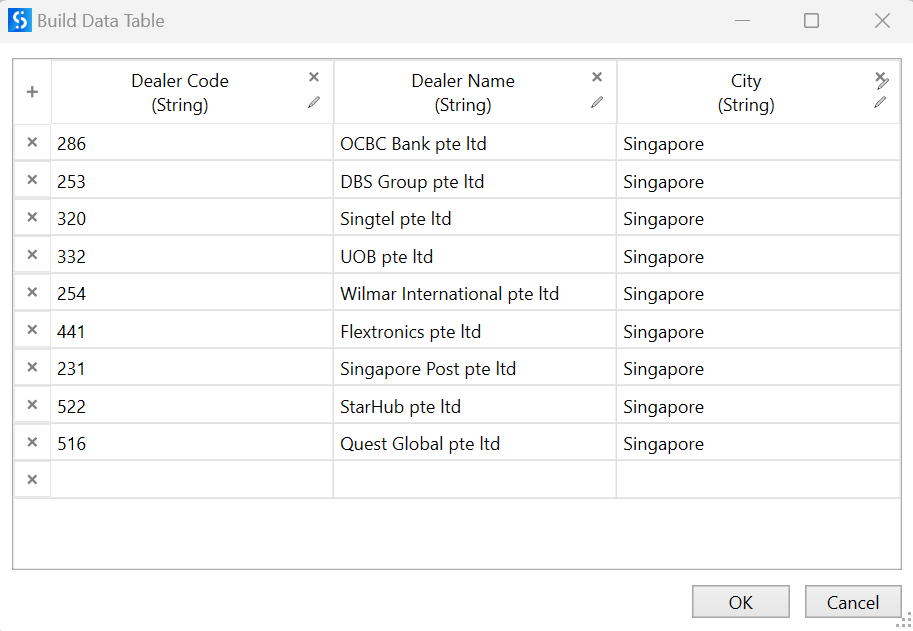This screenshot has height=631, width=913.
Task: Select the Singapore cell in the OCBC Bank row
Action: click(758, 143)
